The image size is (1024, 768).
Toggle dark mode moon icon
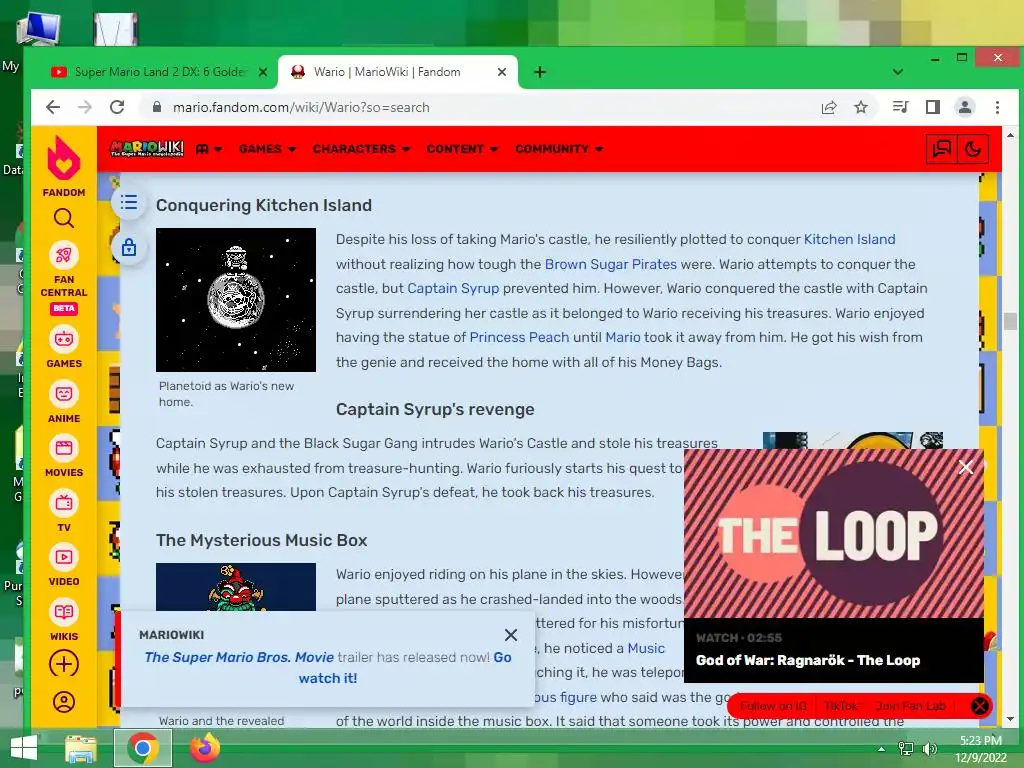(x=972, y=150)
